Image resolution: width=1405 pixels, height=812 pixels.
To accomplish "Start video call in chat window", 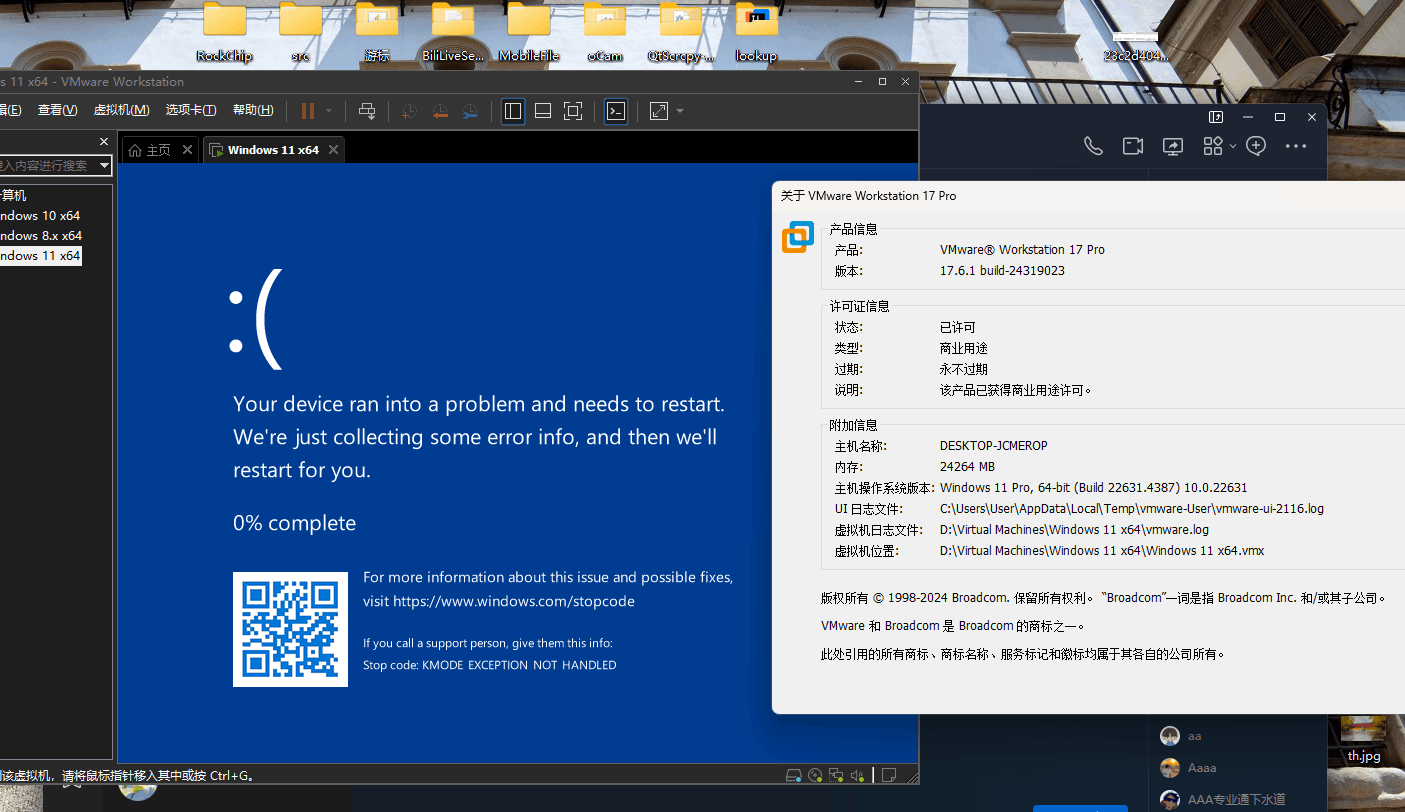I will point(1133,146).
